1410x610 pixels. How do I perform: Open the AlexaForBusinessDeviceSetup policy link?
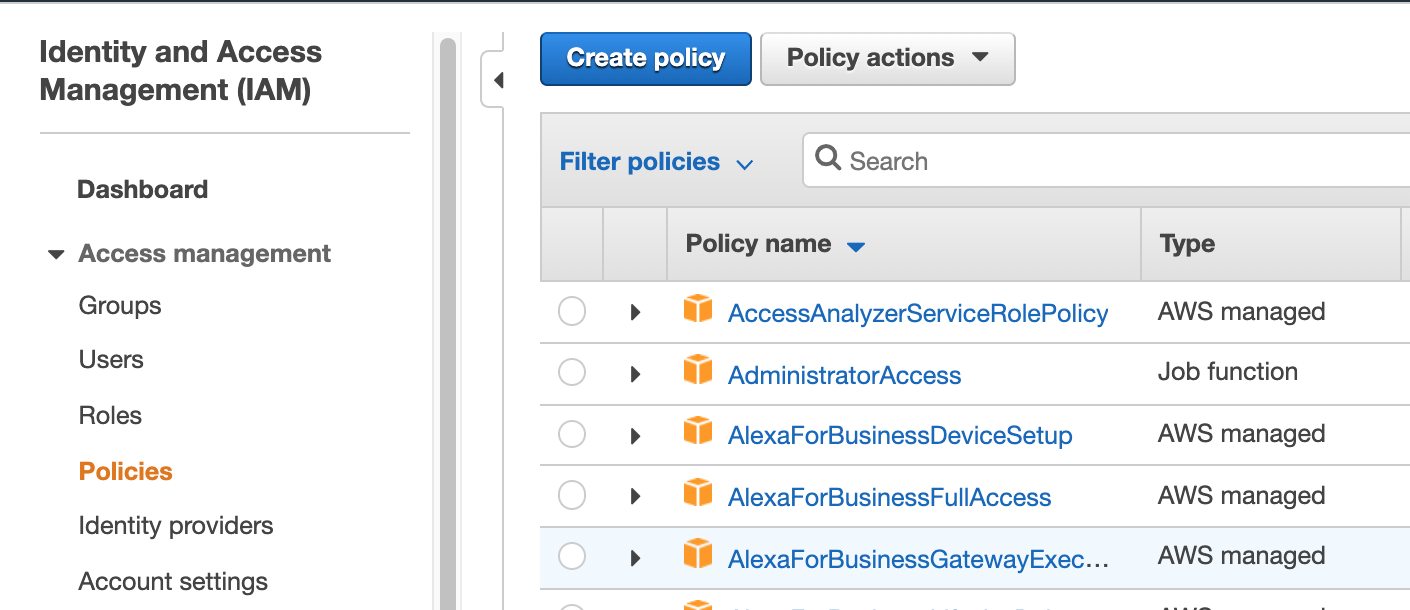tap(899, 434)
